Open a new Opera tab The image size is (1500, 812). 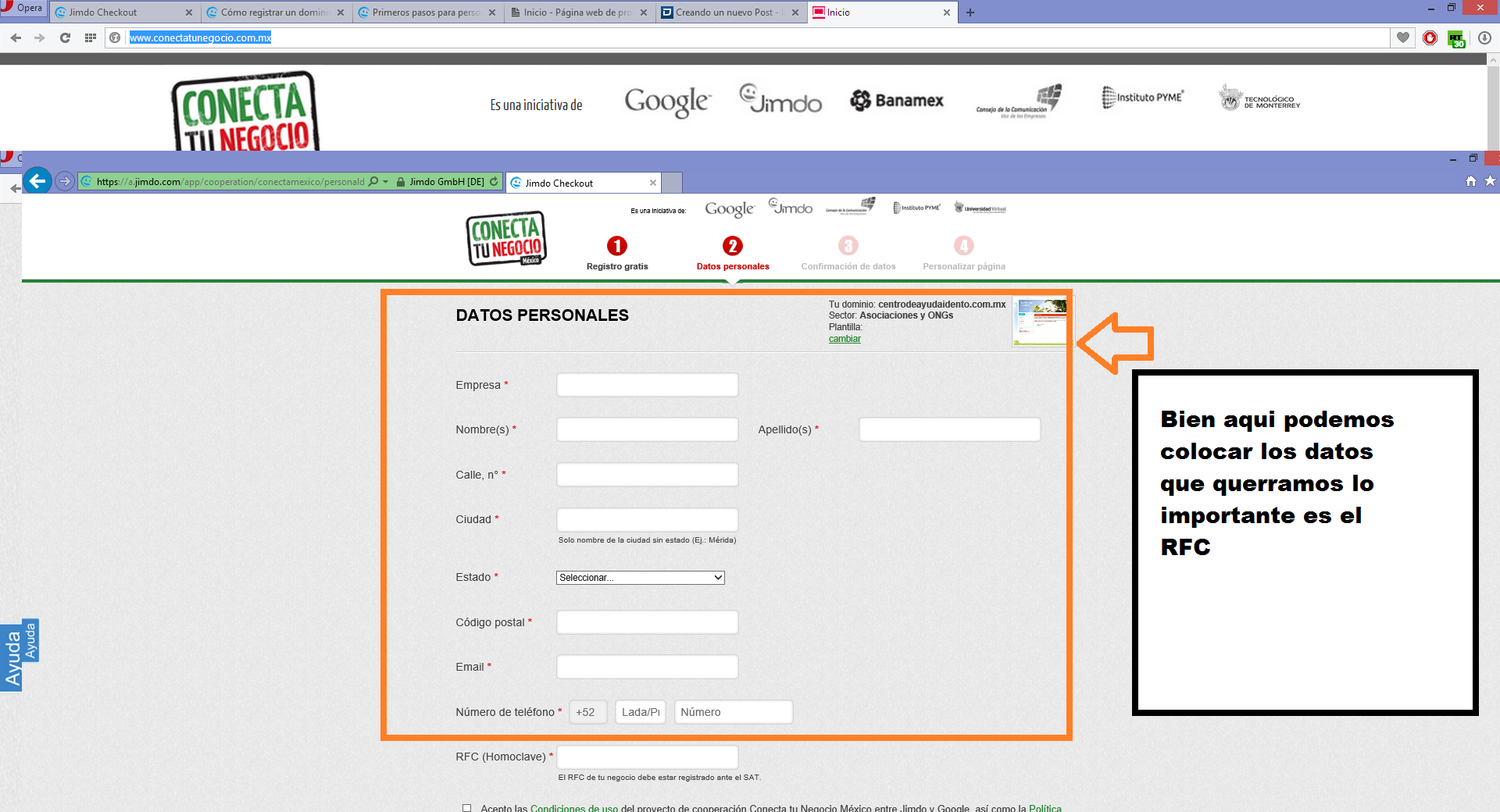[x=970, y=12]
